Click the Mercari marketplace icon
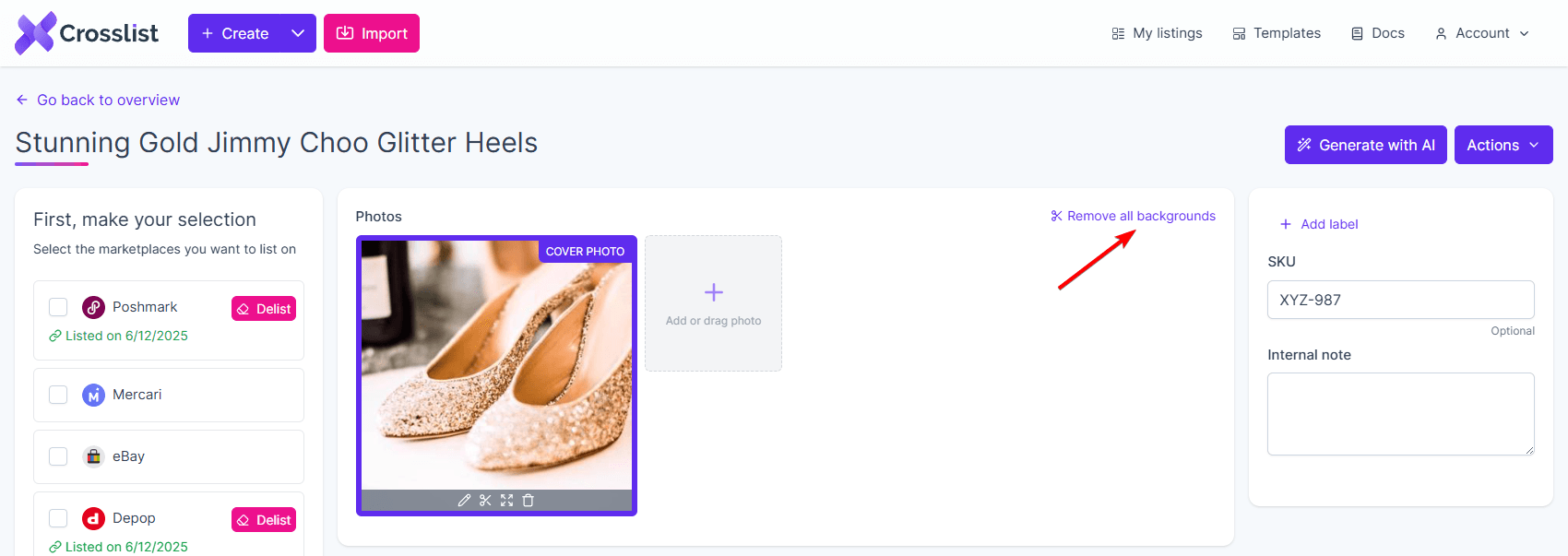The width and height of the screenshot is (1568, 556). click(x=93, y=395)
